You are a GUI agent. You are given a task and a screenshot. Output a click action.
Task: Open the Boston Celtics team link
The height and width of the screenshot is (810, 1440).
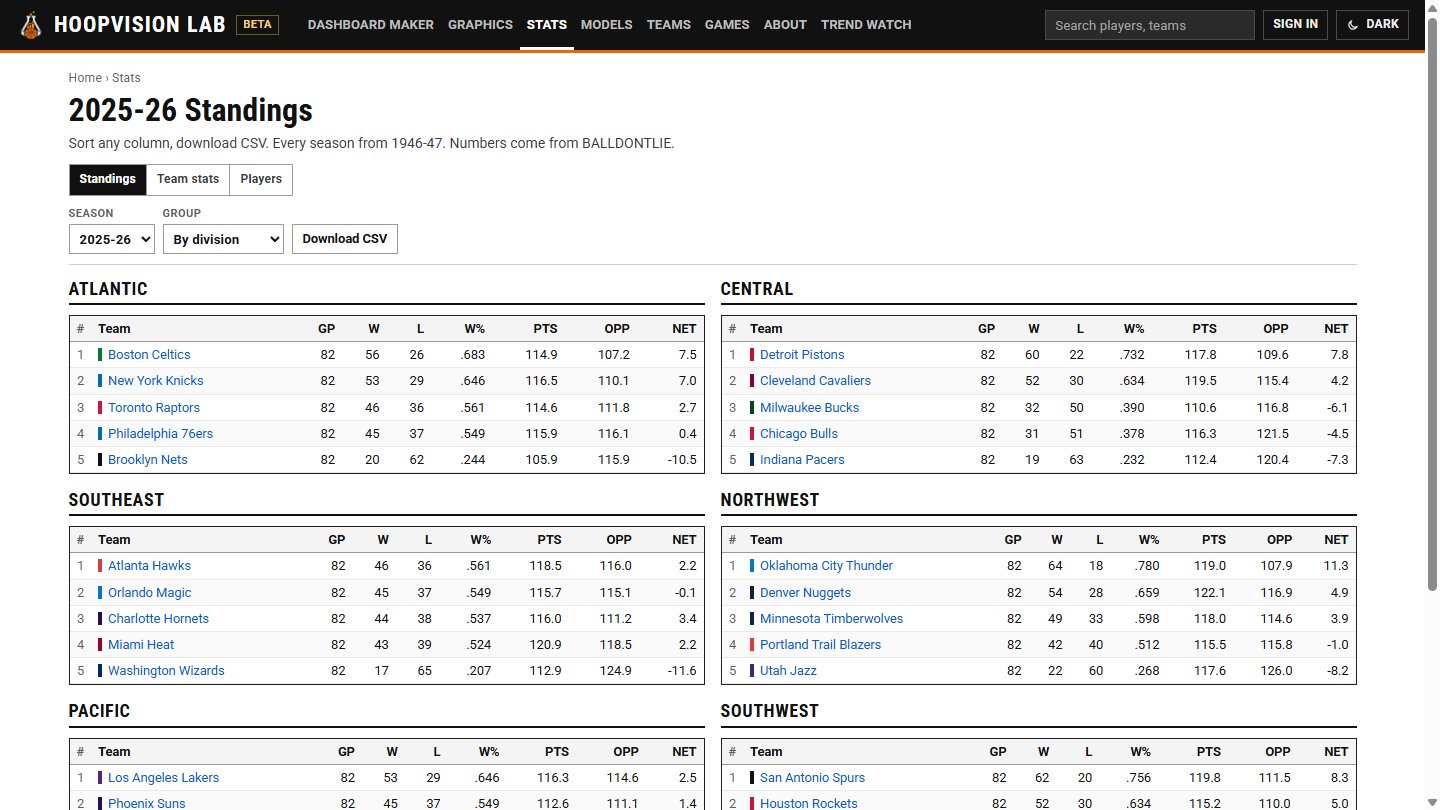click(149, 355)
